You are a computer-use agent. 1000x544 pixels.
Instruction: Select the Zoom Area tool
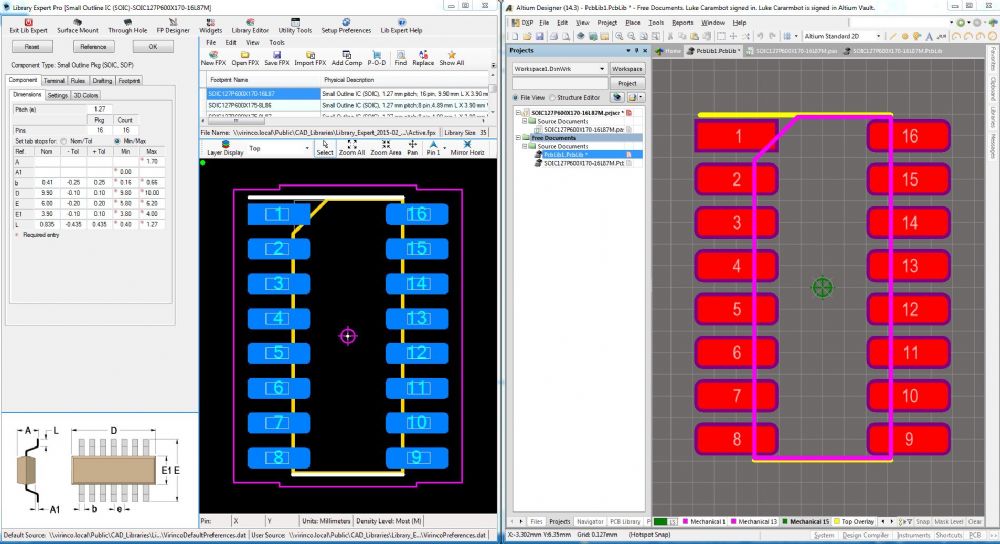click(x=385, y=147)
